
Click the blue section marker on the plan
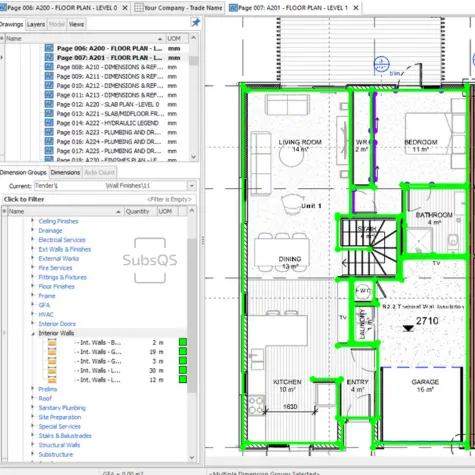[x=381, y=64]
